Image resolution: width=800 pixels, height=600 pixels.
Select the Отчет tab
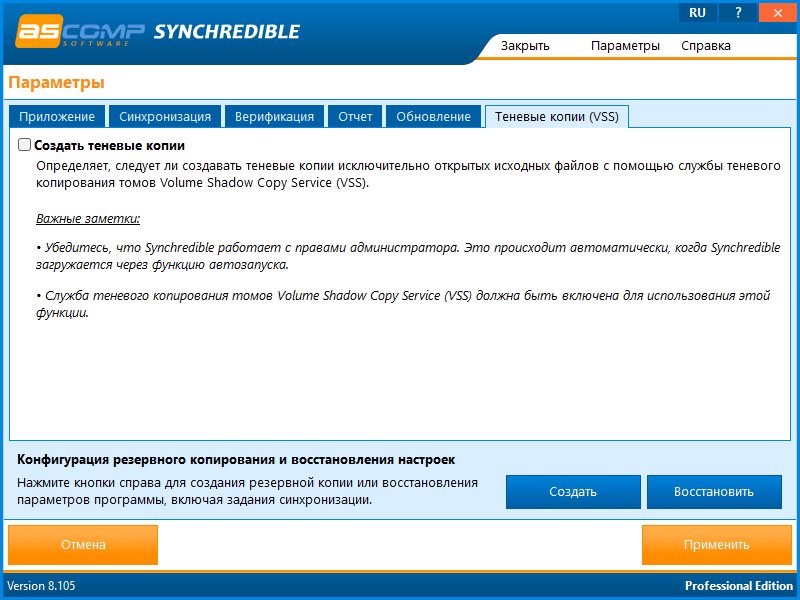pyautogui.click(x=355, y=116)
